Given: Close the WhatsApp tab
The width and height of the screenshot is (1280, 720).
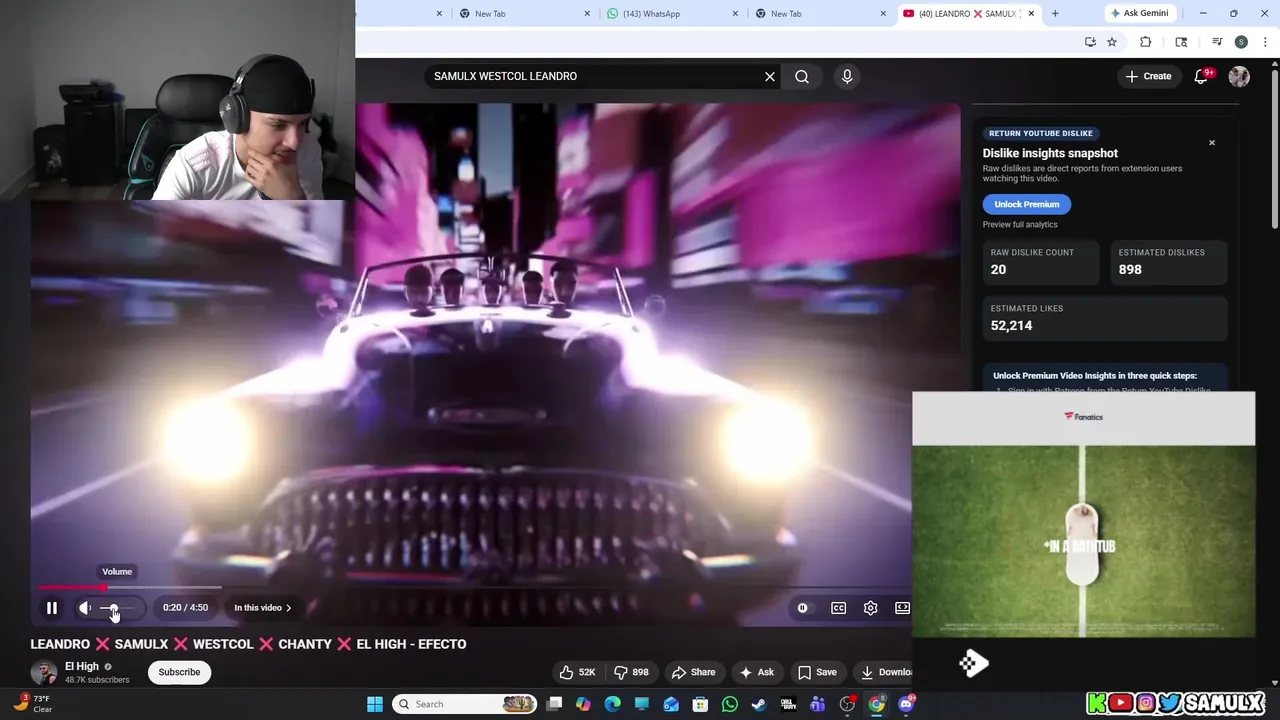Looking at the screenshot, I should pos(736,13).
